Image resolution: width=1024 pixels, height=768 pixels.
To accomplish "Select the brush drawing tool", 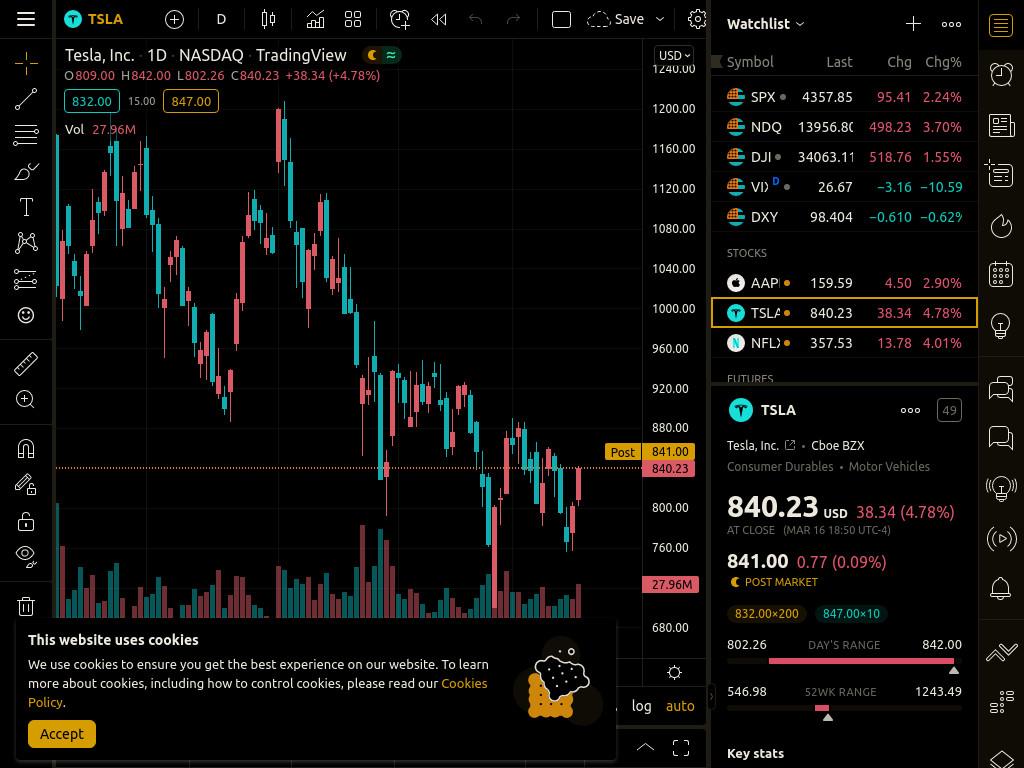I will pyautogui.click(x=26, y=171).
